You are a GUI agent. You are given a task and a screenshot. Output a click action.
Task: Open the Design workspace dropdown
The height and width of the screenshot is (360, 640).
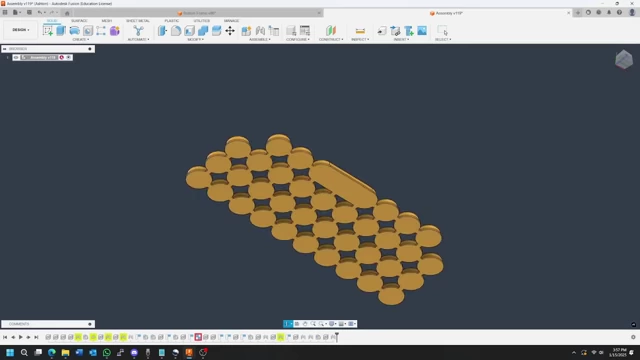[21, 30]
